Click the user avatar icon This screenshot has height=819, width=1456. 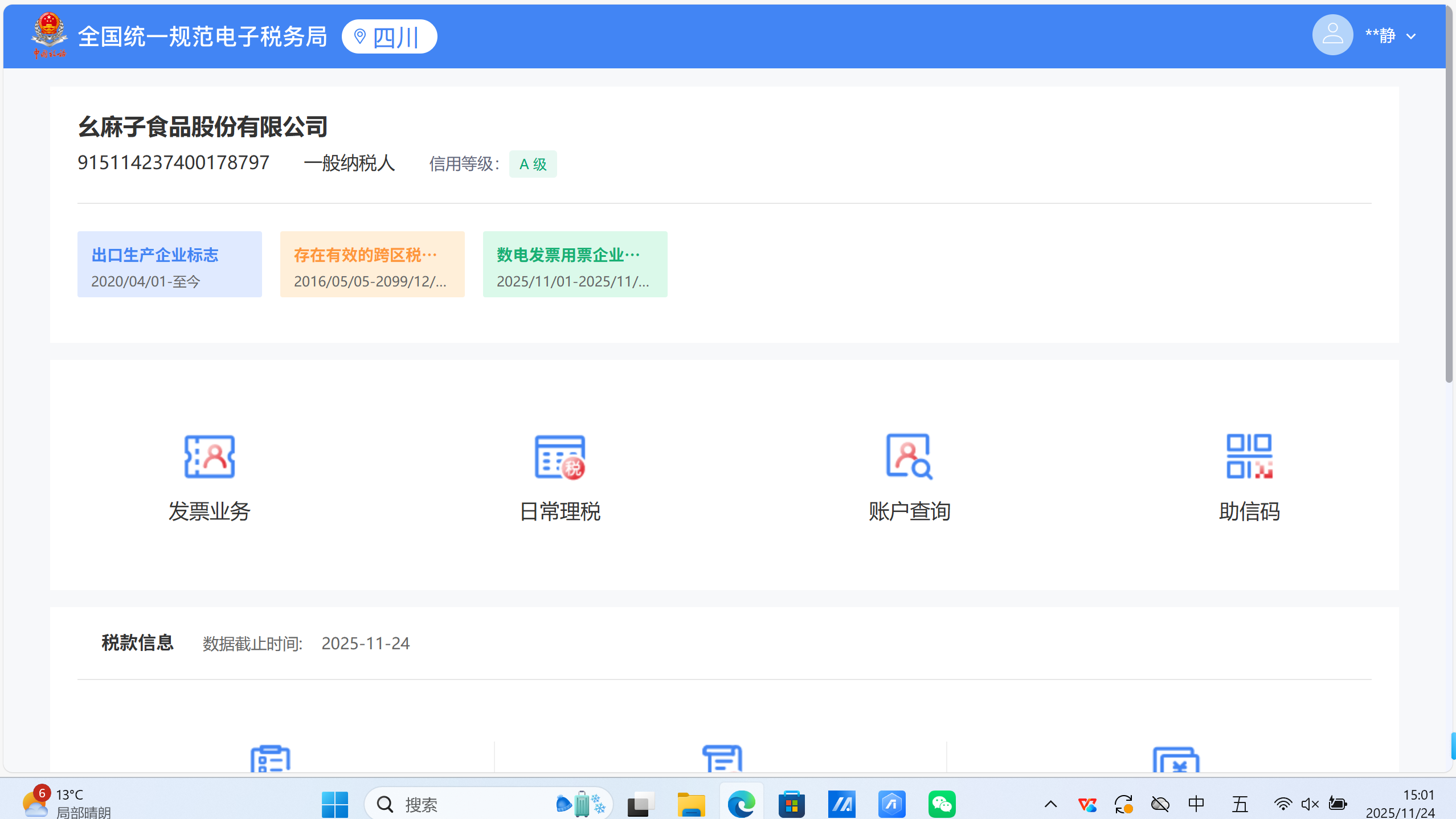(1332, 35)
